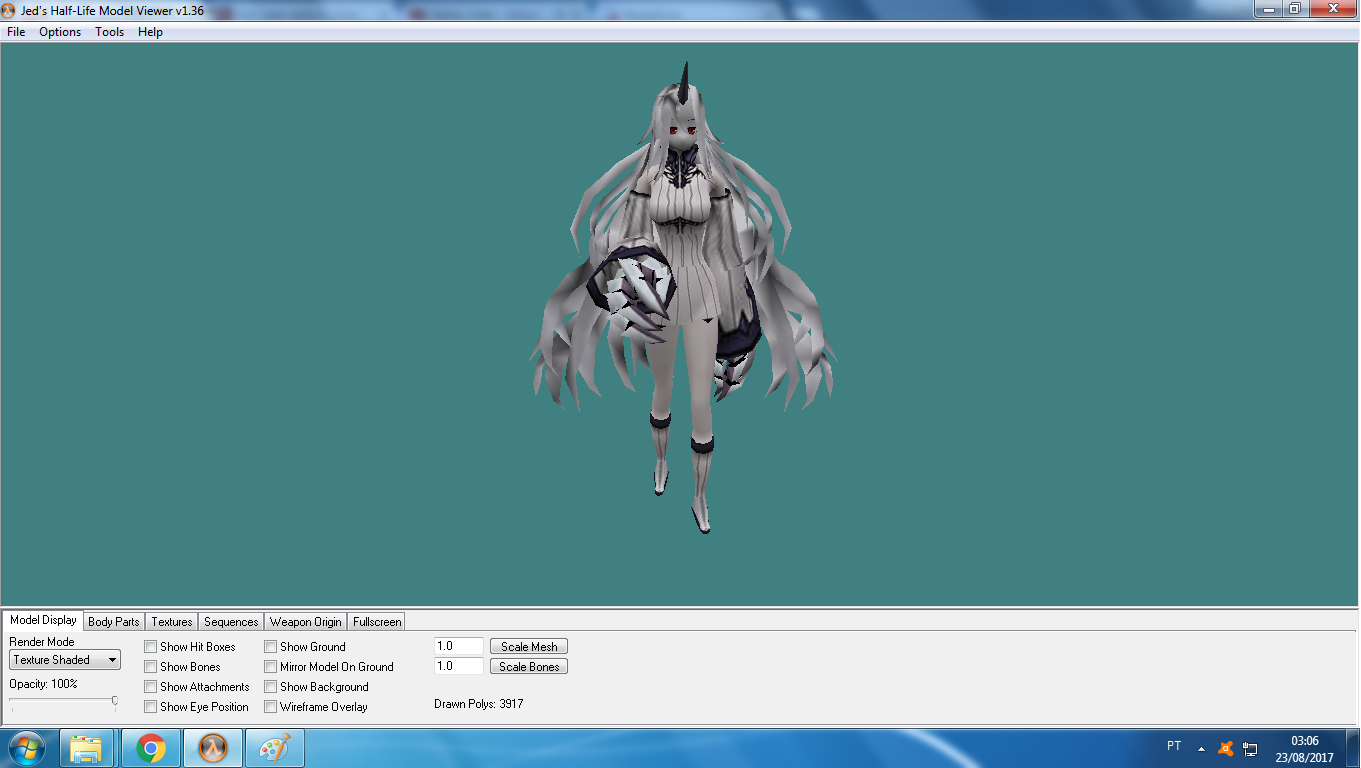Click the Scale Mesh button
The width and height of the screenshot is (1361, 768).
[529, 647]
